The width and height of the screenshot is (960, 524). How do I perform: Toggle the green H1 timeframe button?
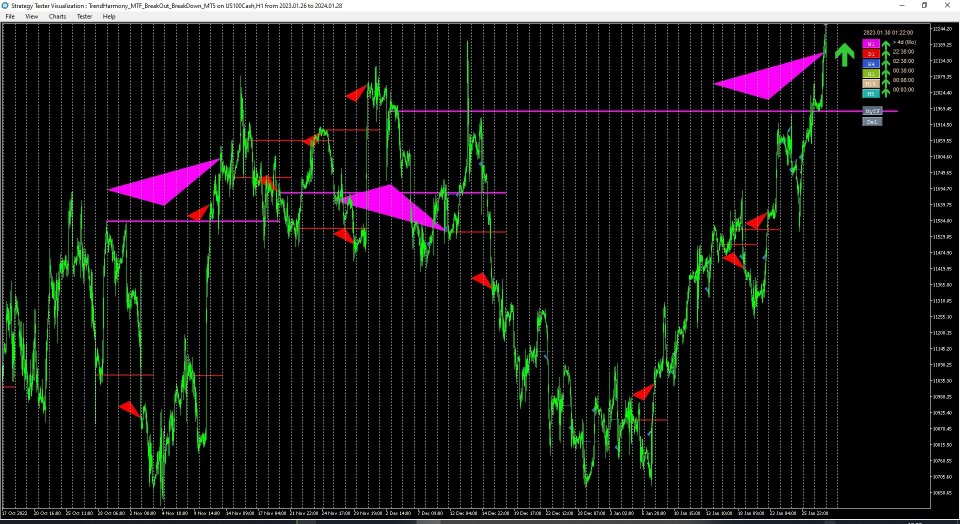tap(871, 73)
